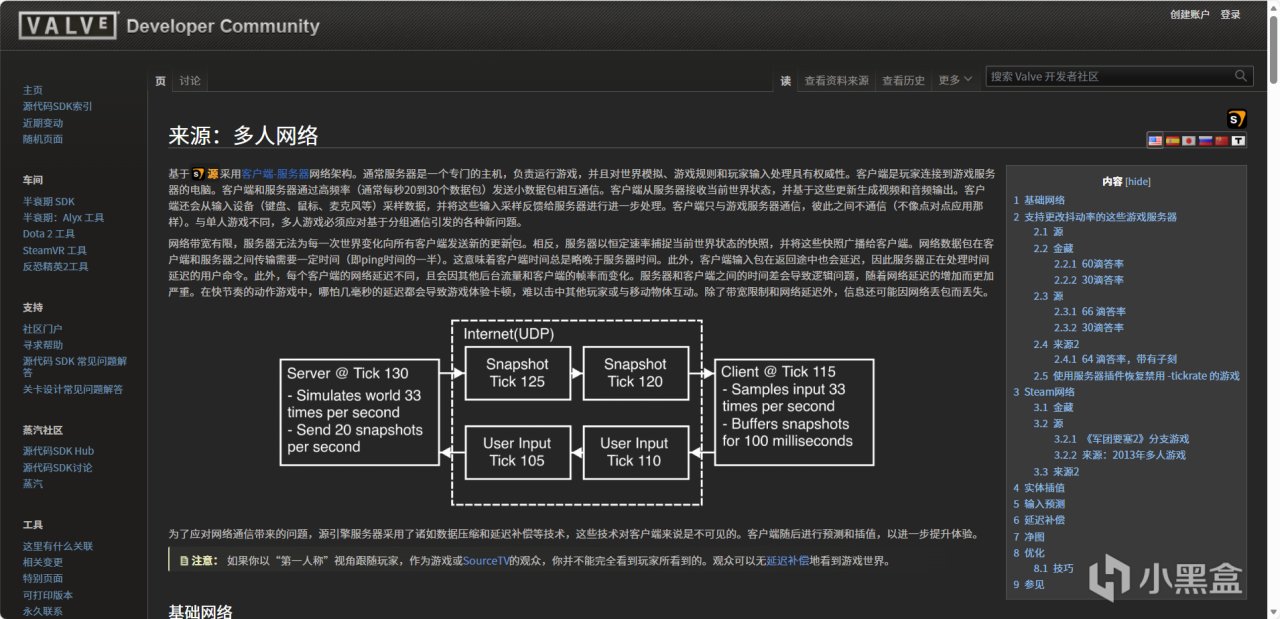Jump to contents entry 6 延迟补偿

(1039, 520)
